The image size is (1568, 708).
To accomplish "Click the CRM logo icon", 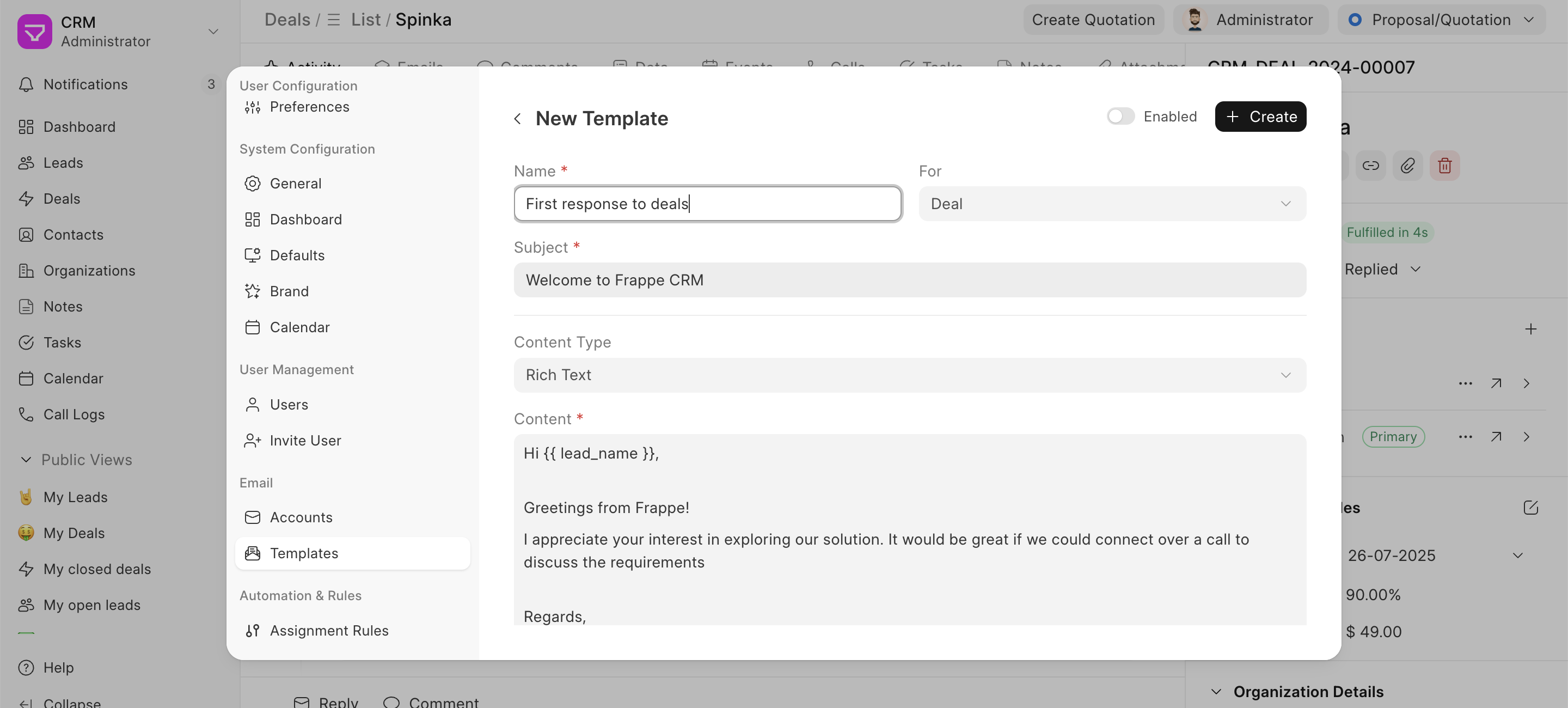I will click(x=35, y=31).
